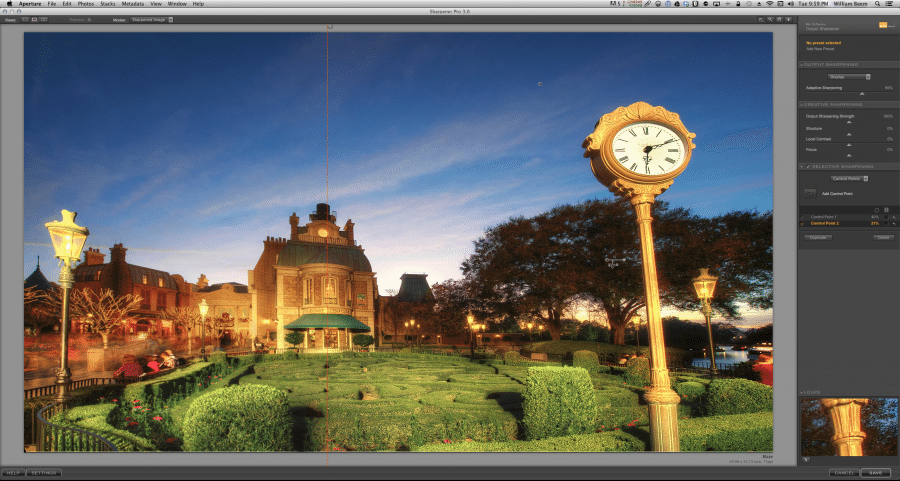Open the Display output type dropdown
The height and width of the screenshot is (481, 900).
point(849,77)
